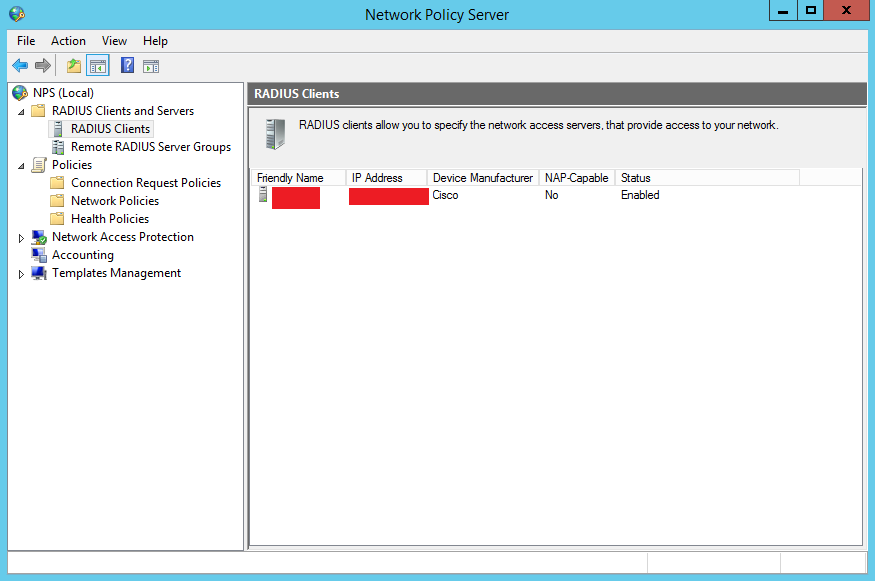The width and height of the screenshot is (875, 581).
Task: Expand the Templates Management node
Action: pyautogui.click(x=21, y=274)
